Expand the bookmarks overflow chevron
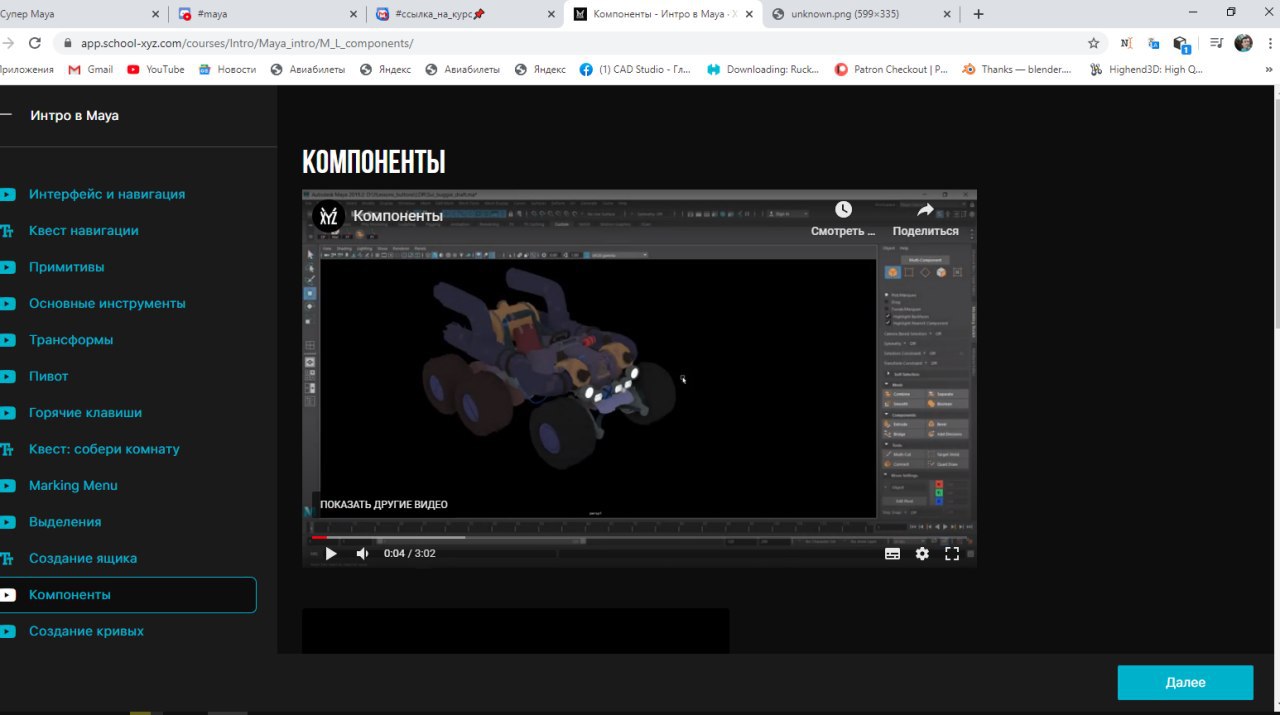This screenshot has height=715, width=1280. tap(1270, 69)
